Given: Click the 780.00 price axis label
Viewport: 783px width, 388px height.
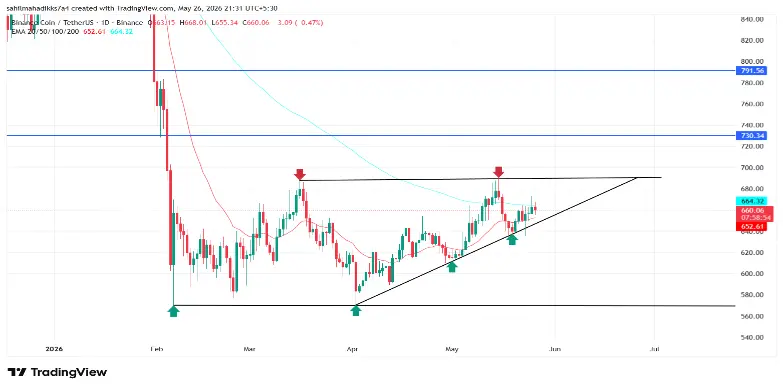Looking at the screenshot, I should coord(753,82).
